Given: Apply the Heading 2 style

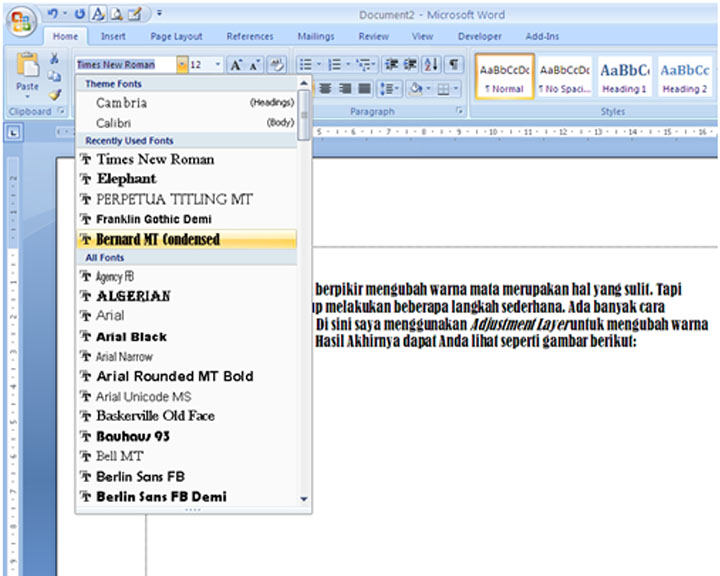Looking at the screenshot, I should pyautogui.click(x=685, y=77).
